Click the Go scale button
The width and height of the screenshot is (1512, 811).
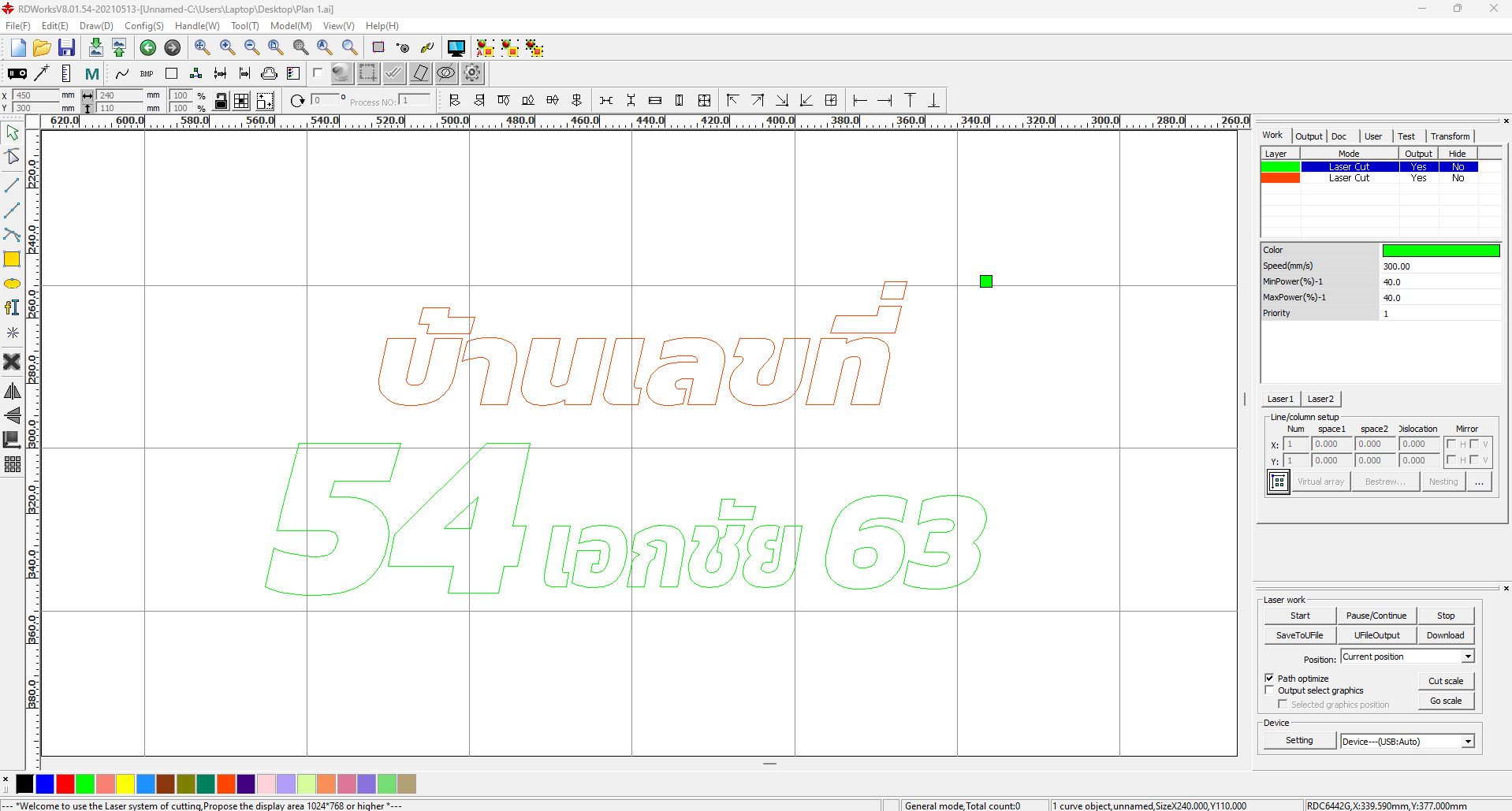point(1446,701)
